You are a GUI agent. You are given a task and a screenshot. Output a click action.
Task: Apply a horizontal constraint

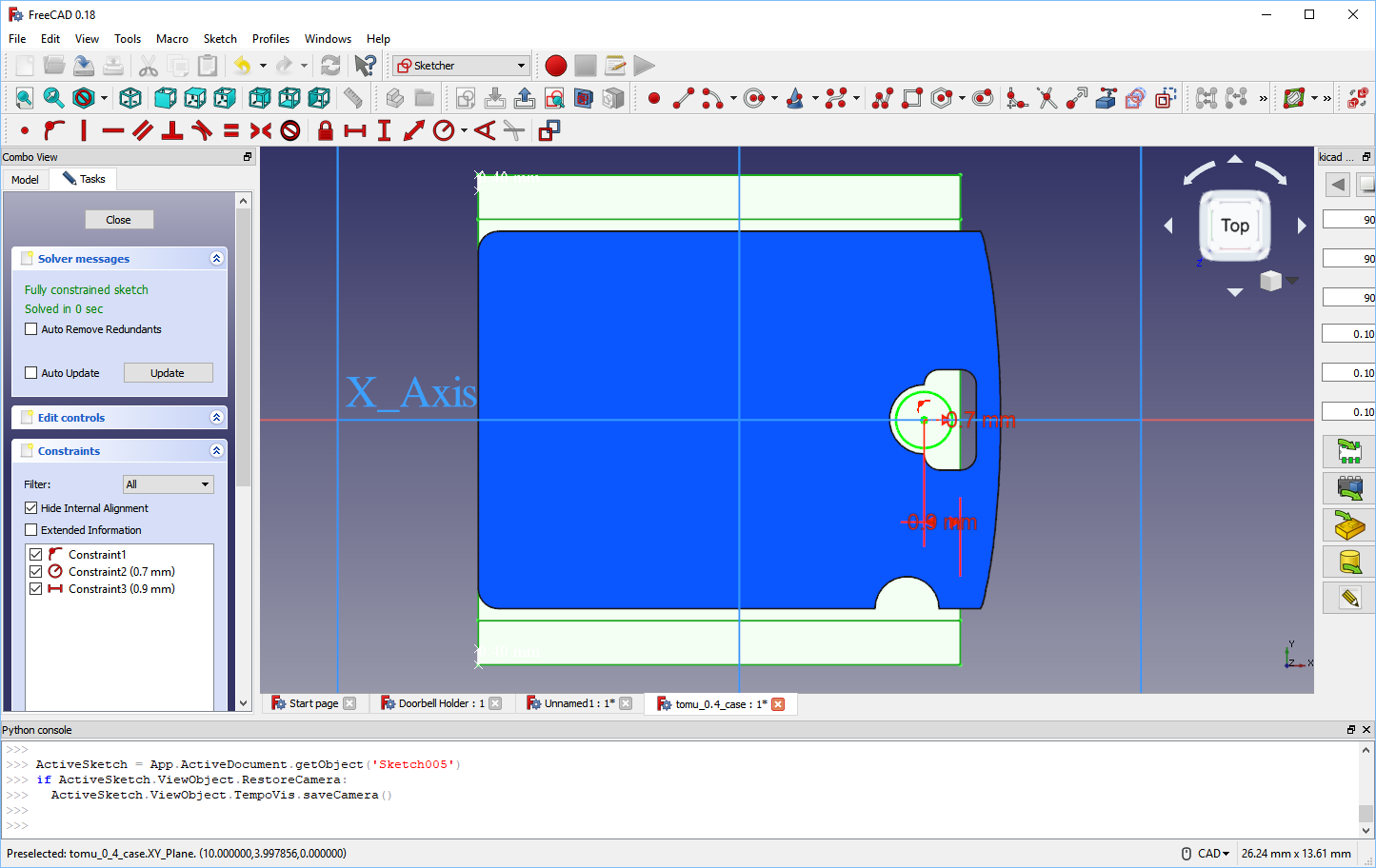[x=113, y=130]
